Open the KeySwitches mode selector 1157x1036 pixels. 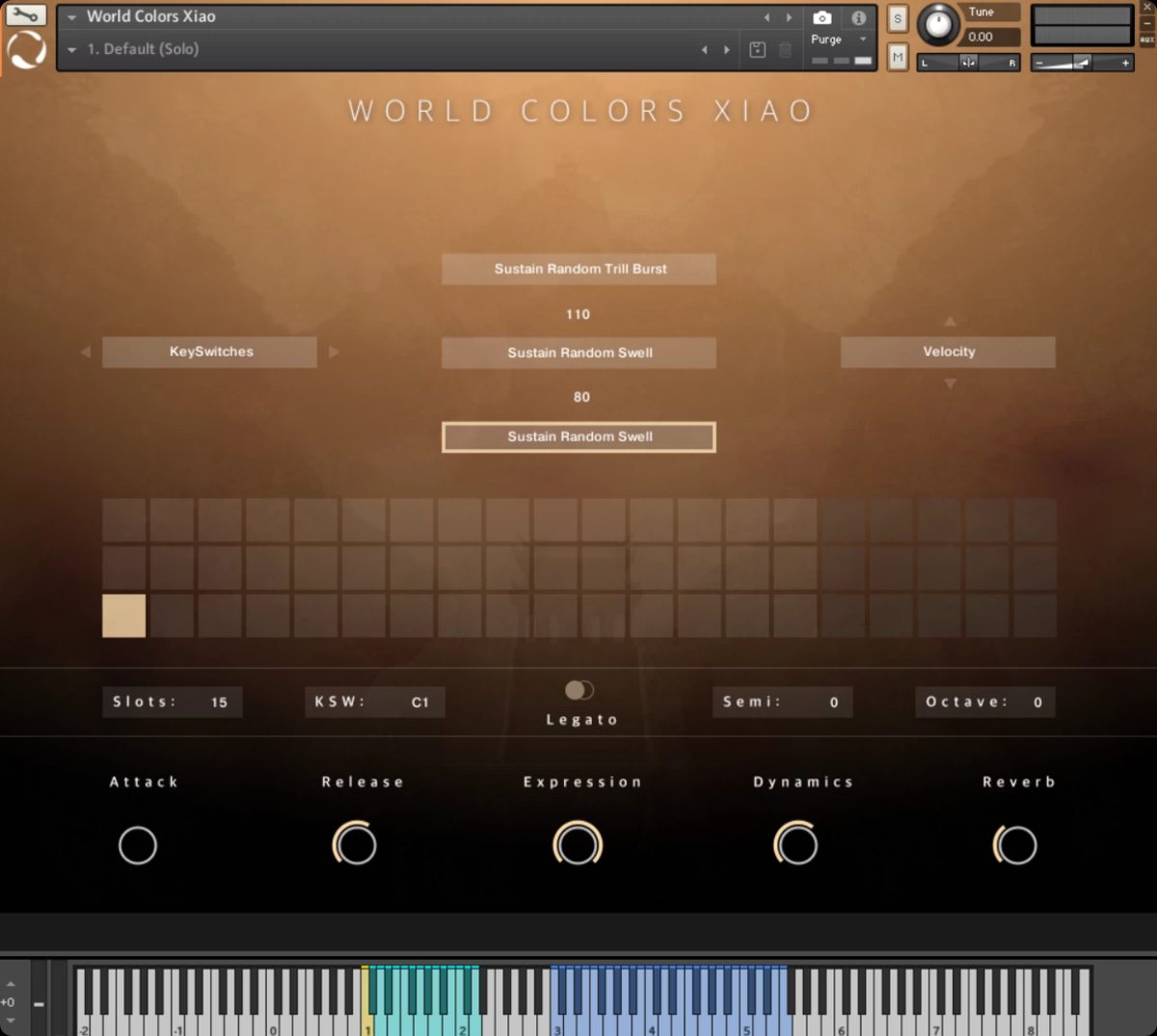(x=210, y=352)
